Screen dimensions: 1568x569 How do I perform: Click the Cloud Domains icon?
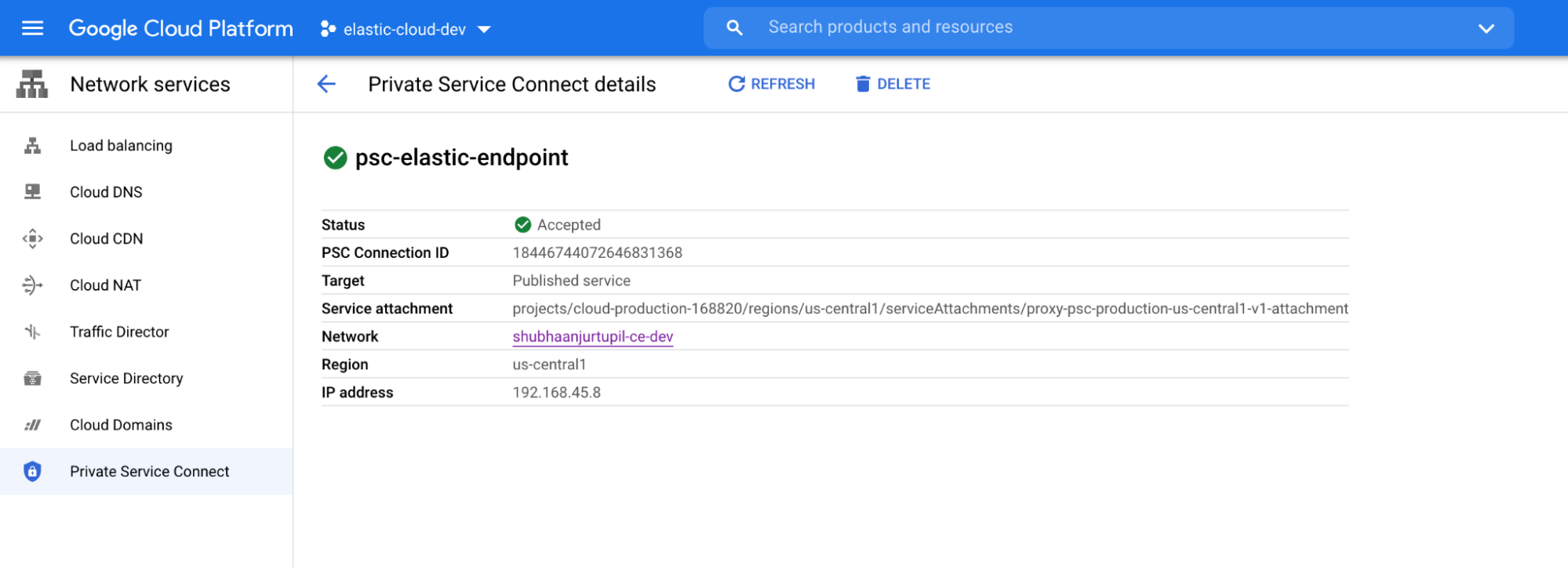(x=32, y=425)
